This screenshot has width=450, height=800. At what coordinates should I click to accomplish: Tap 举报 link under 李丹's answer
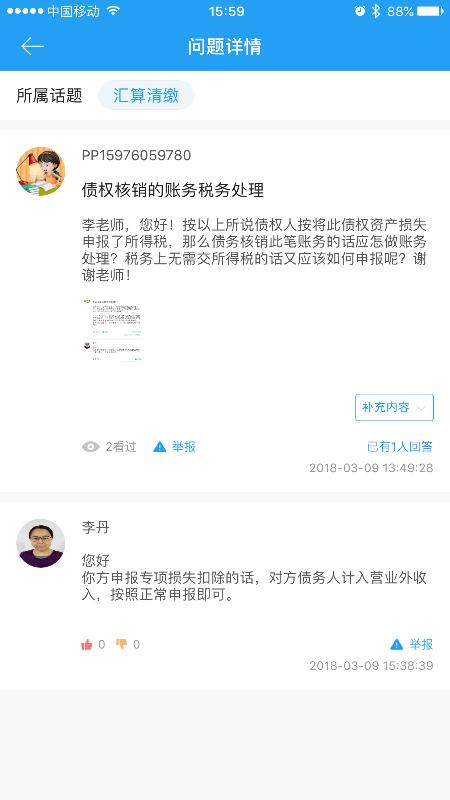pyautogui.click(x=421, y=644)
